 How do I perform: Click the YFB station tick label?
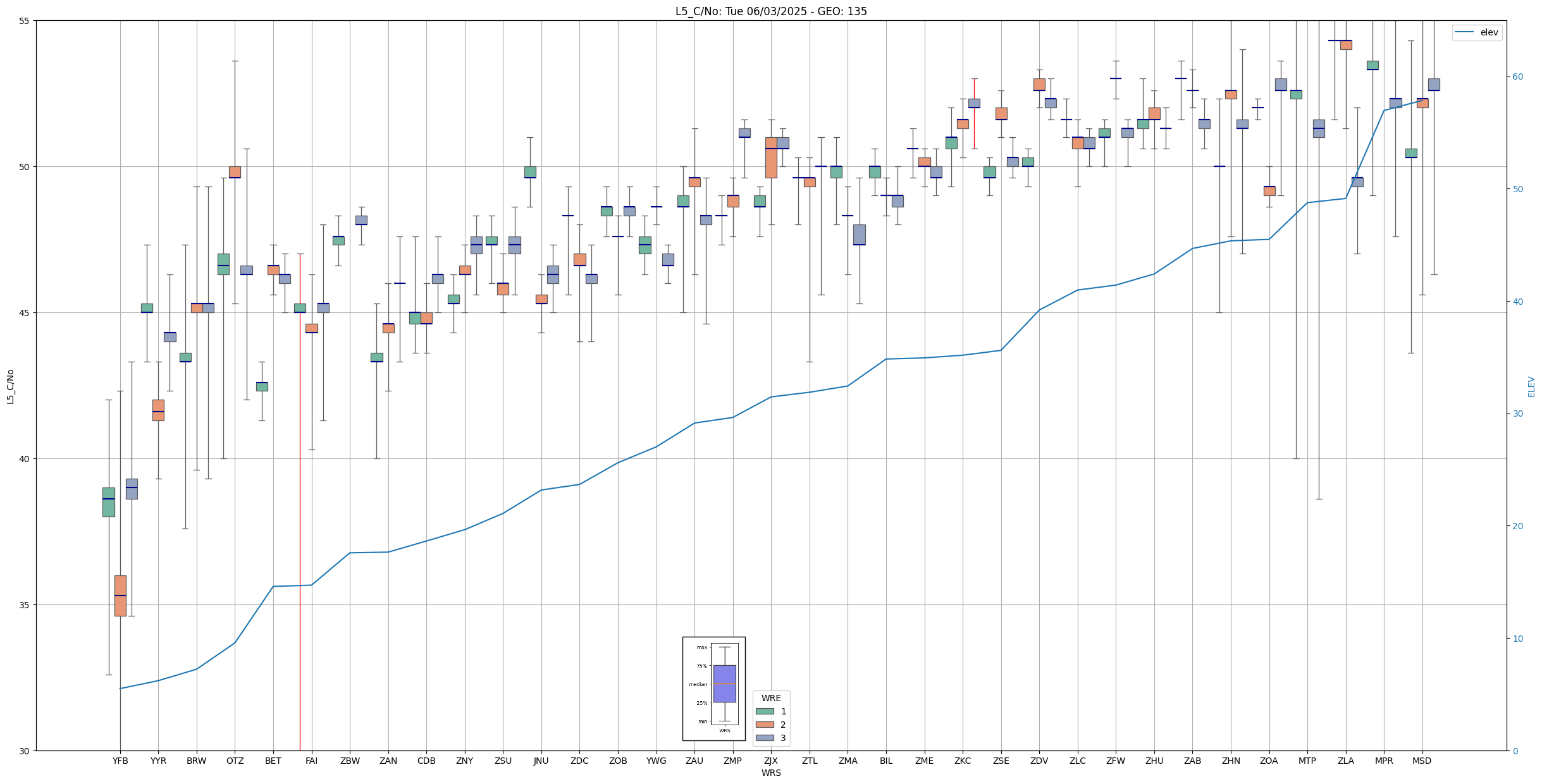pyautogui.click(x=120, y=761)
